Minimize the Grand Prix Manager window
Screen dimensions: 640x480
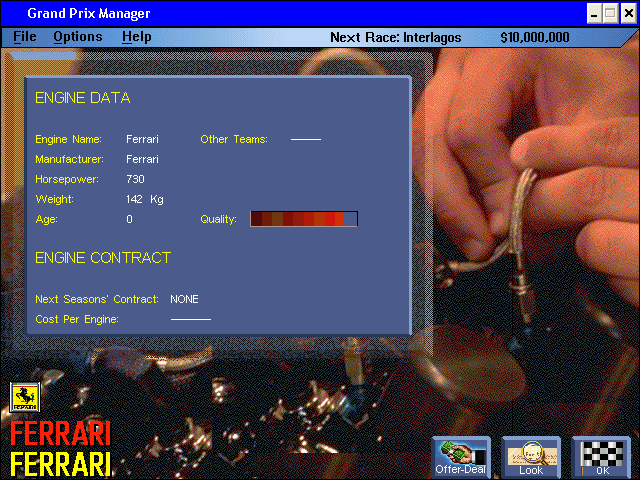tap(594, 13)
